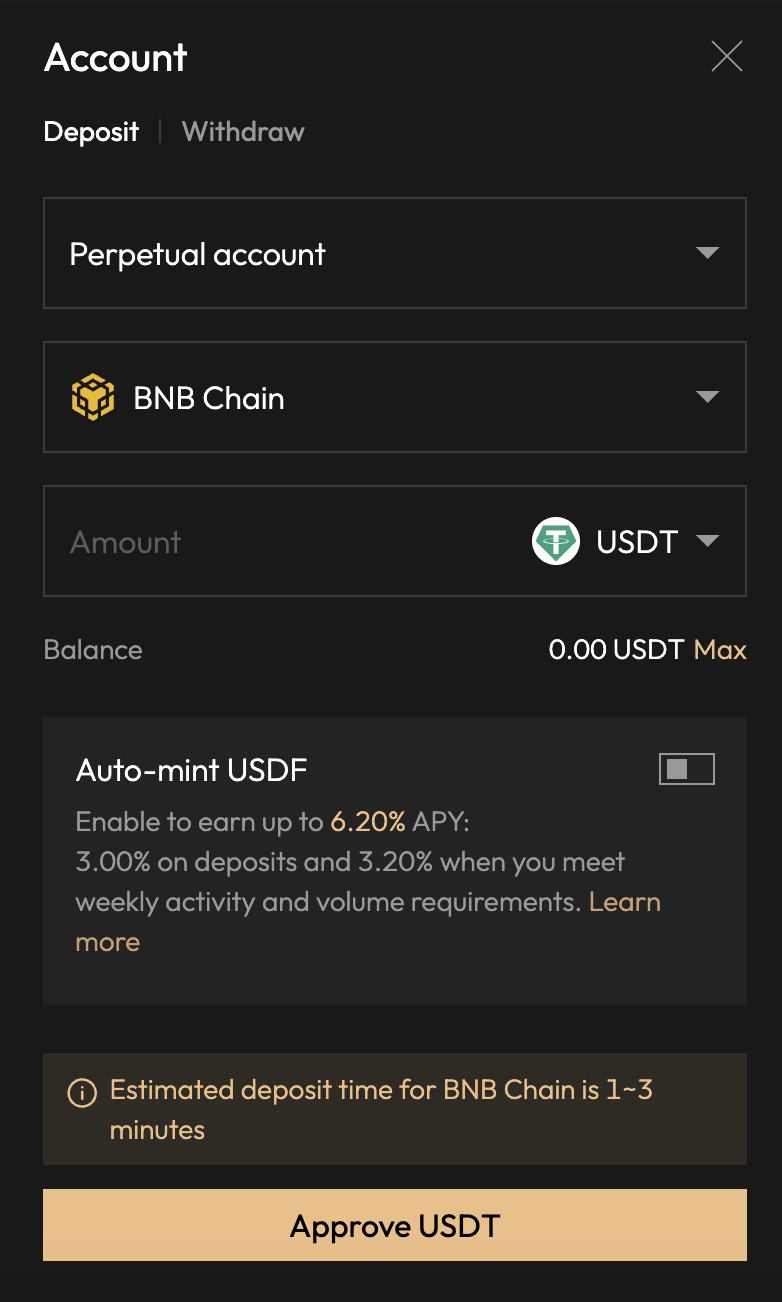Click the green Tether USDT coin icon
Viewport: 782px width, 1302px height.
[556, 542]
